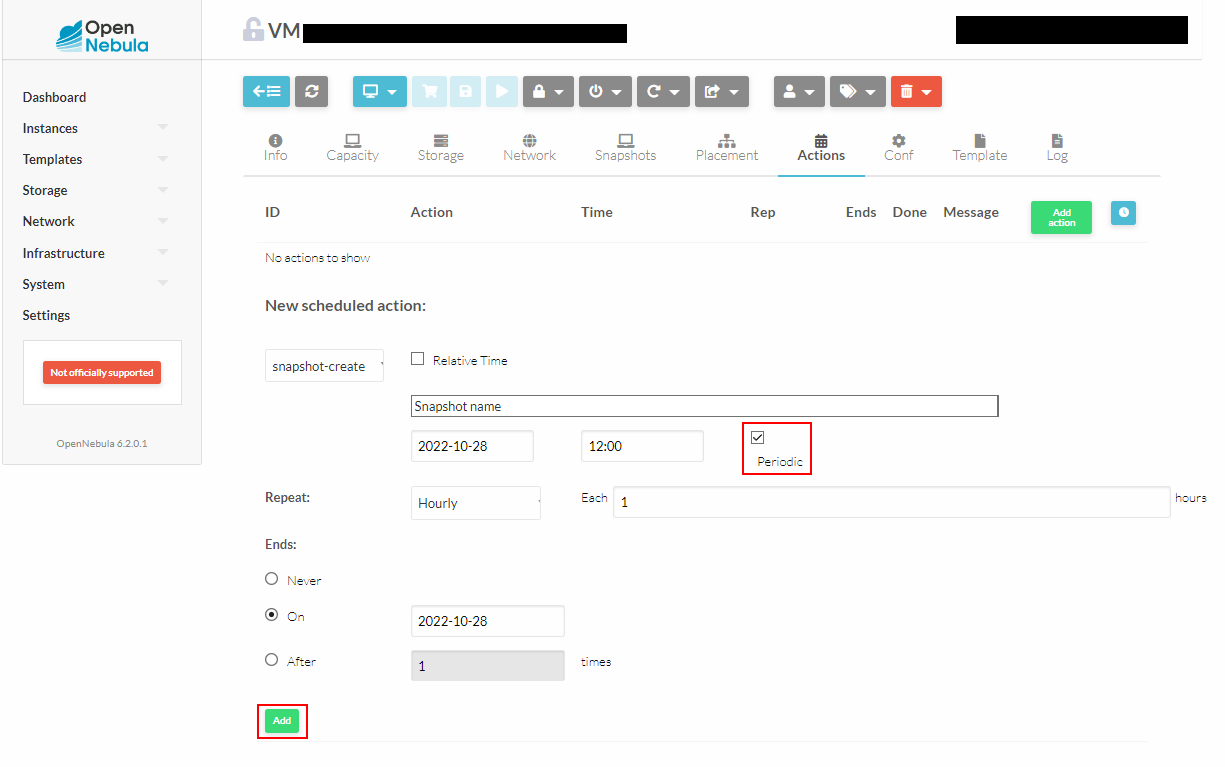The image size is (1225, 767).
Task: Switch to the Snapshots tab
Action: (625, 147)
